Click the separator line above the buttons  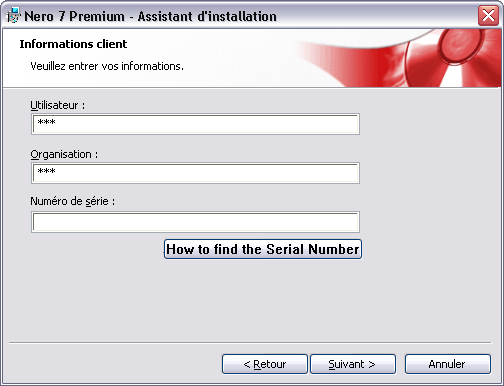click(x=250, y=342)
